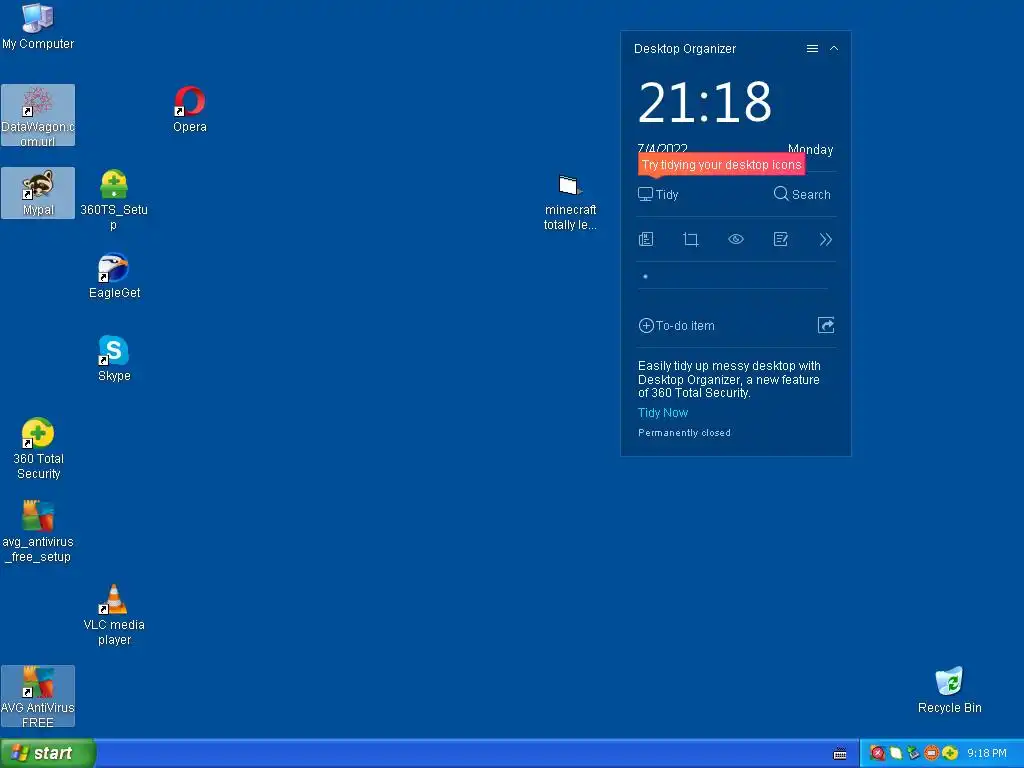
Task: Click the orange circular tray icon
Action: (932, 753)
